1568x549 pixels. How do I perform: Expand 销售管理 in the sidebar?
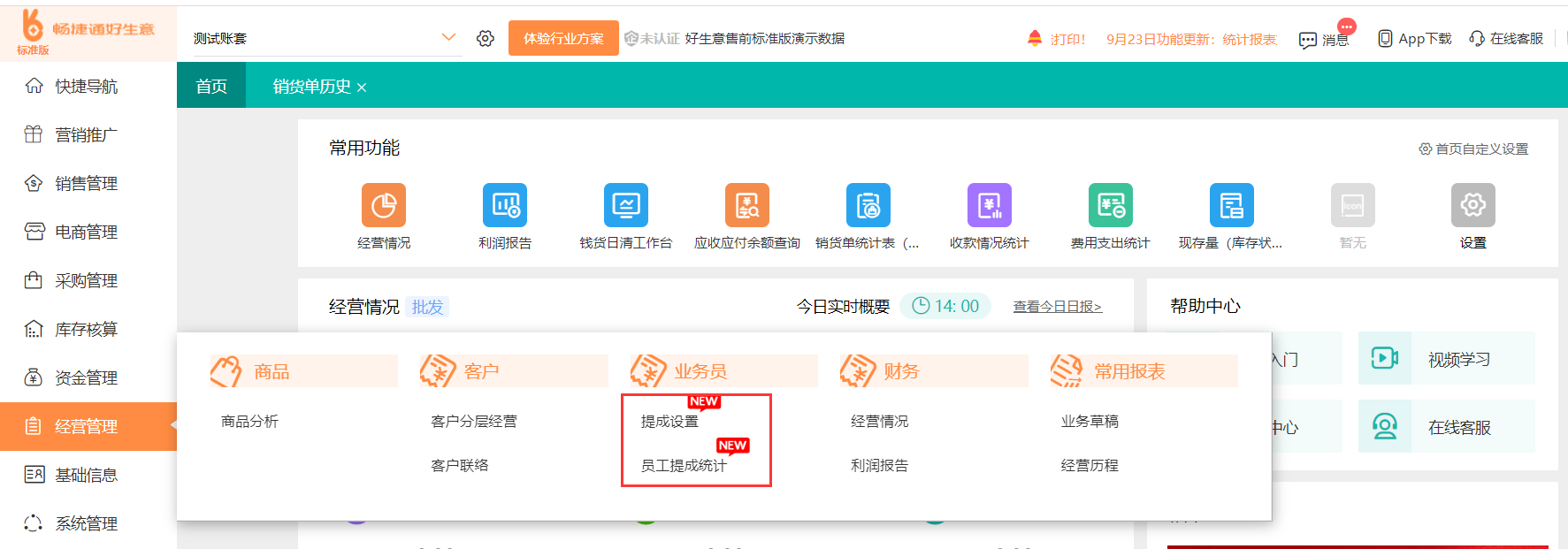(86, 183)
